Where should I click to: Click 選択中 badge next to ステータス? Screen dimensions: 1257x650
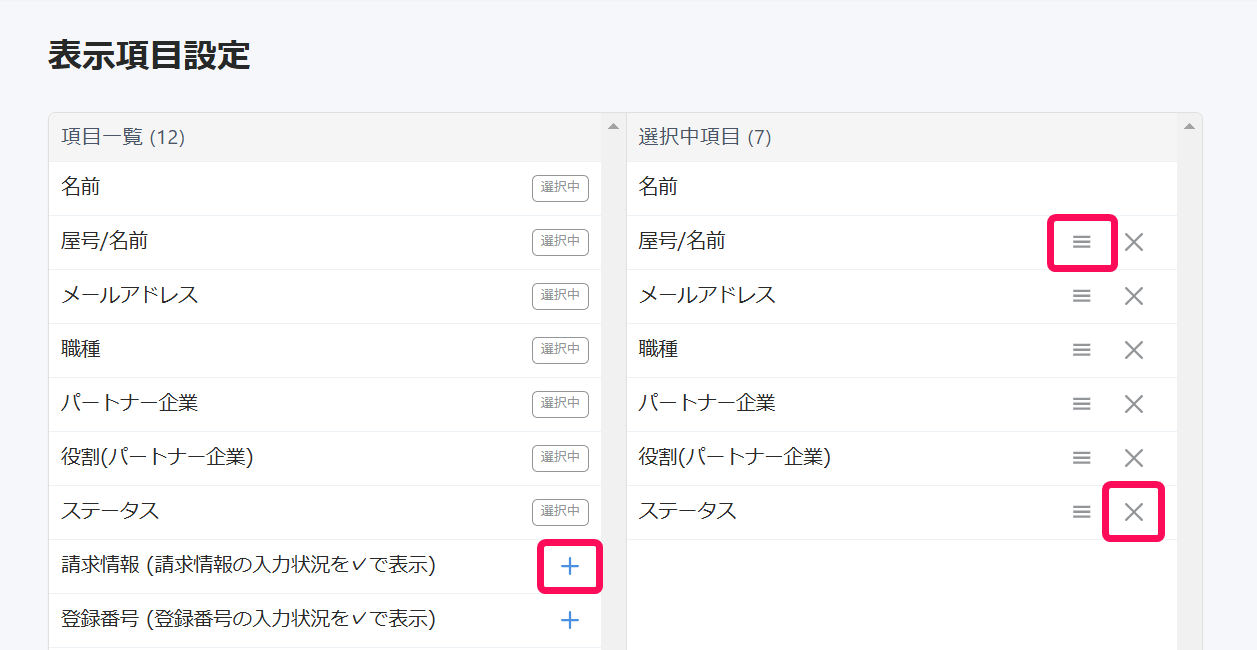[x=560, y=512]
